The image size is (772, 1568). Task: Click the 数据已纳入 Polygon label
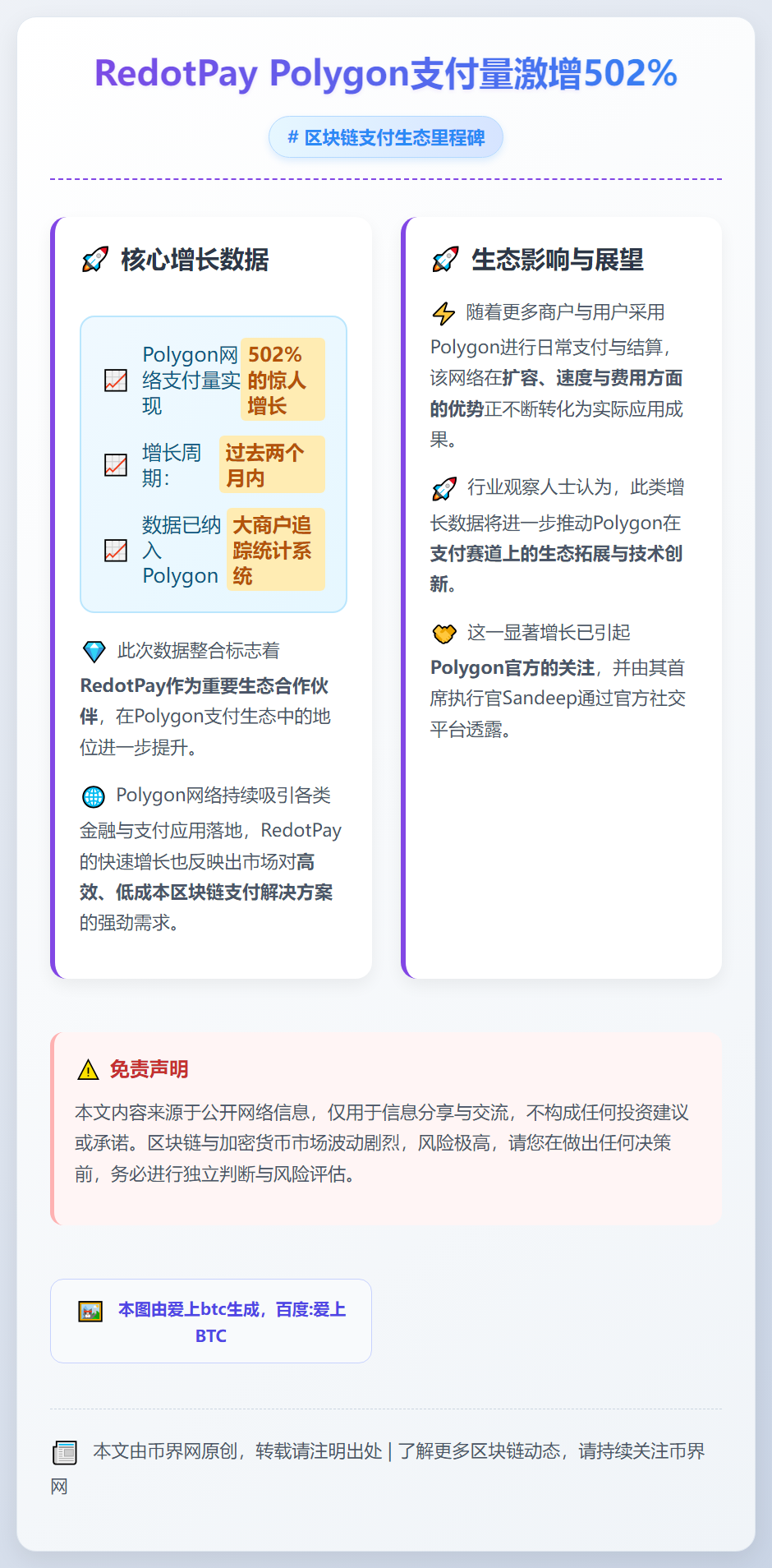[182, 550]
